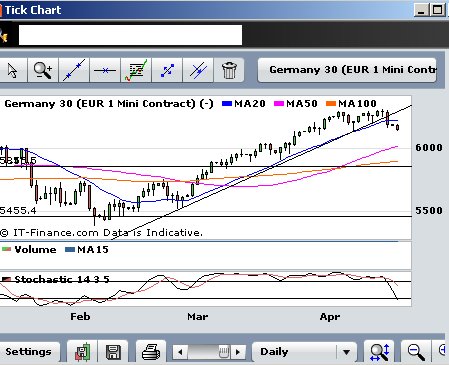Click the Germany 30 chart title text
The width and height of the screenshot is (449, 365).
pos(109,104)
